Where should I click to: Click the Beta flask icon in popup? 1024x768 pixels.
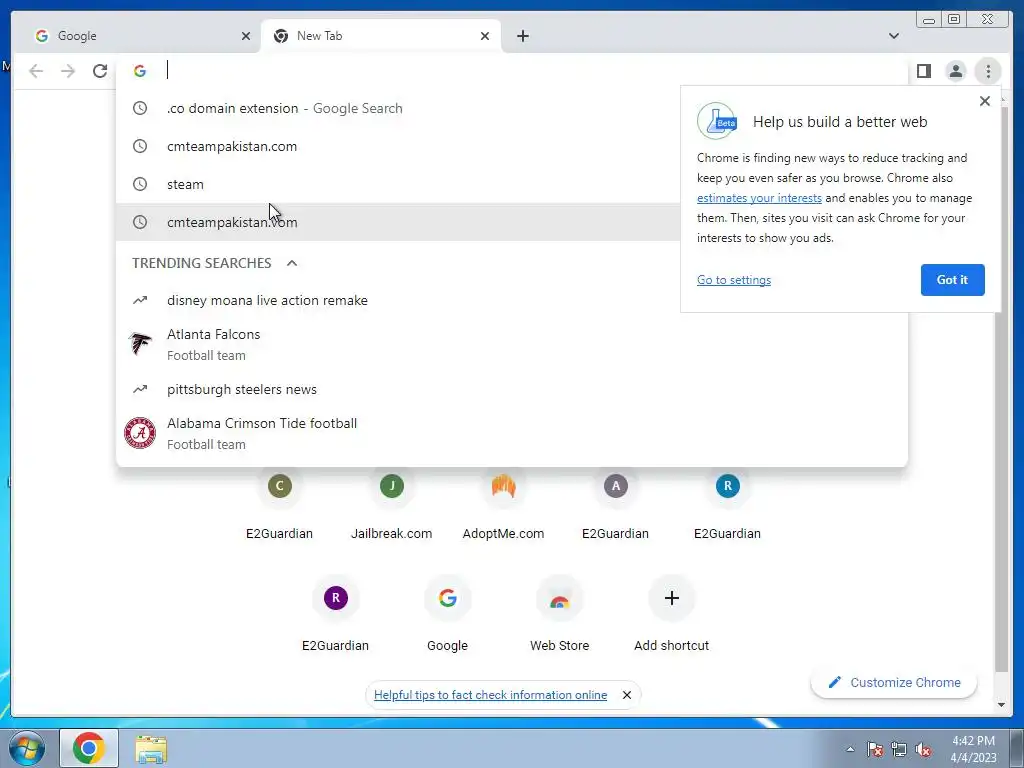[716, 121]
